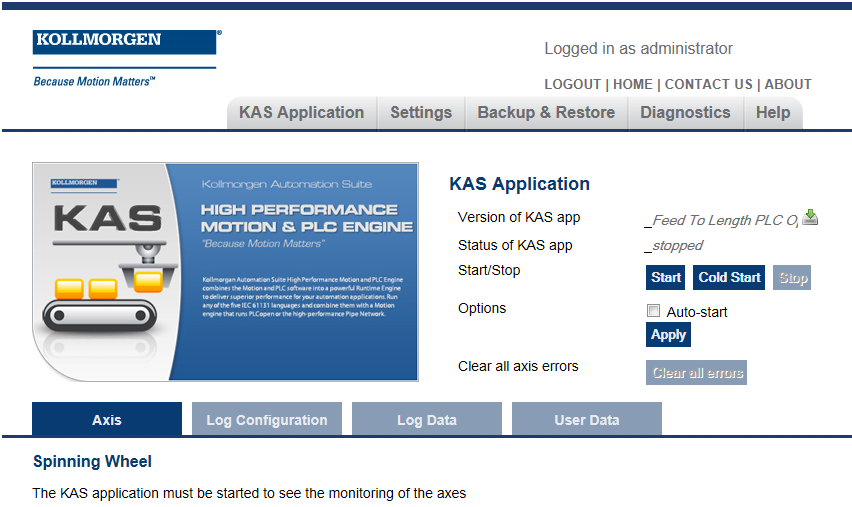Click the Feed To Length PLC version text
This screenshot has height=507, width=852.
point(722,220)
